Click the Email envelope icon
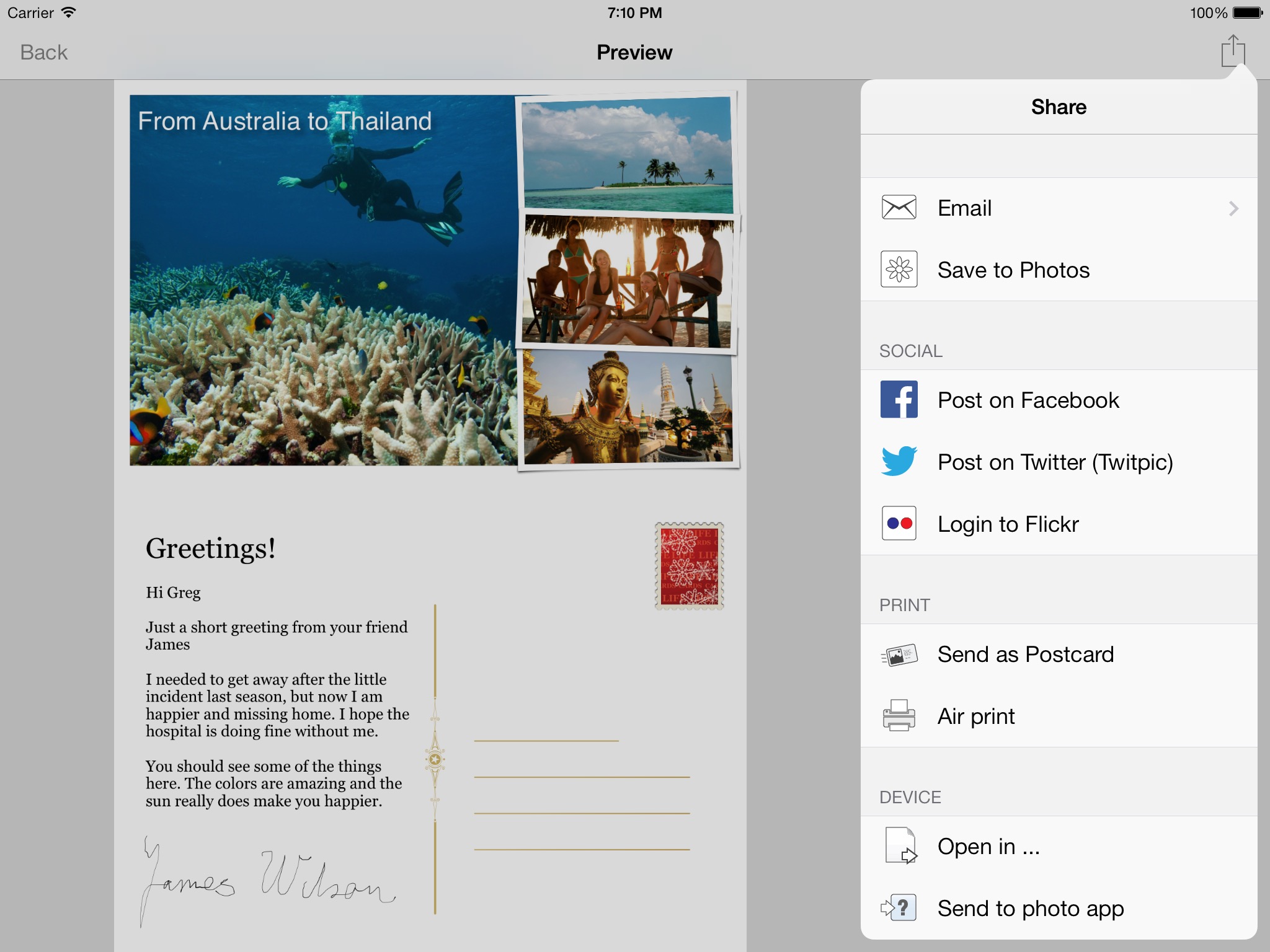 point(899,208)
